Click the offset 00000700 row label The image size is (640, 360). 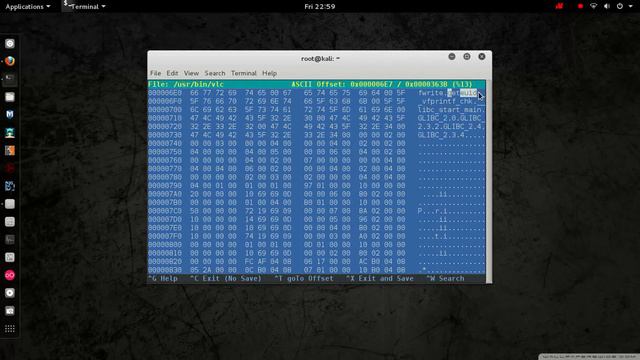pyautogui.click(x=165, y=110)
